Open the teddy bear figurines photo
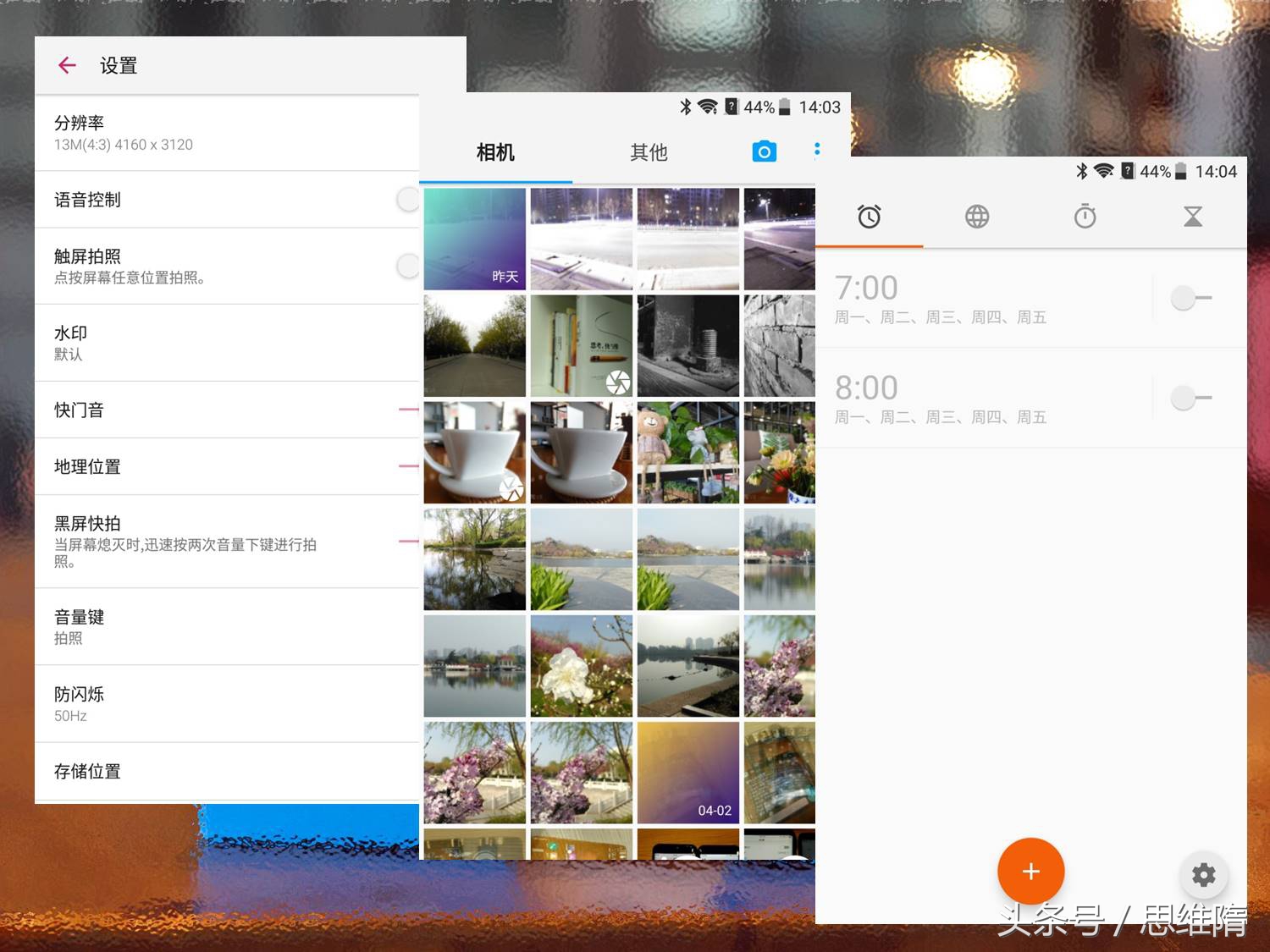Viewport: 1270px width, 952px height. click(688, 453)
